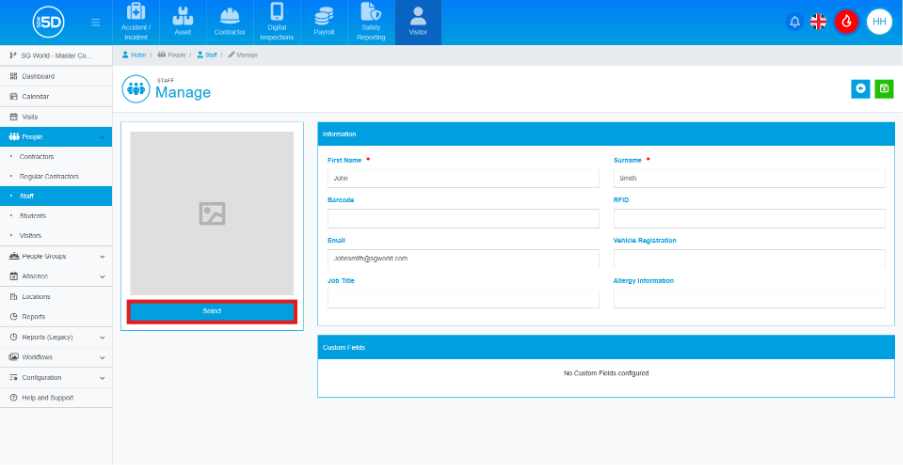Viewport: 903px width, 465px height.
Task: Click the Email input field
Action: (464, 259)
